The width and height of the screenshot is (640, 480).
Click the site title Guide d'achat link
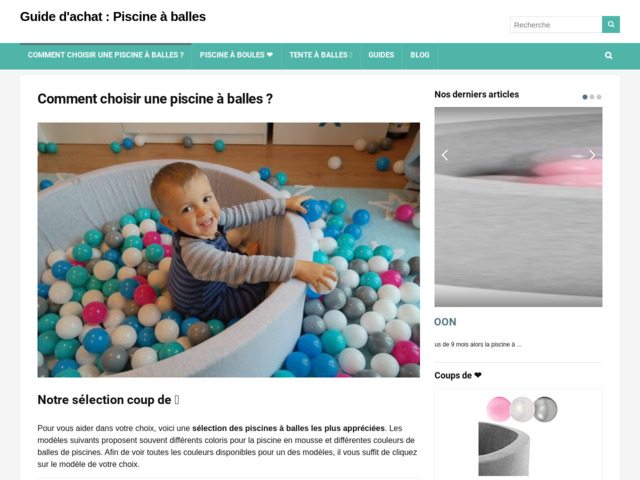(113, 17)
